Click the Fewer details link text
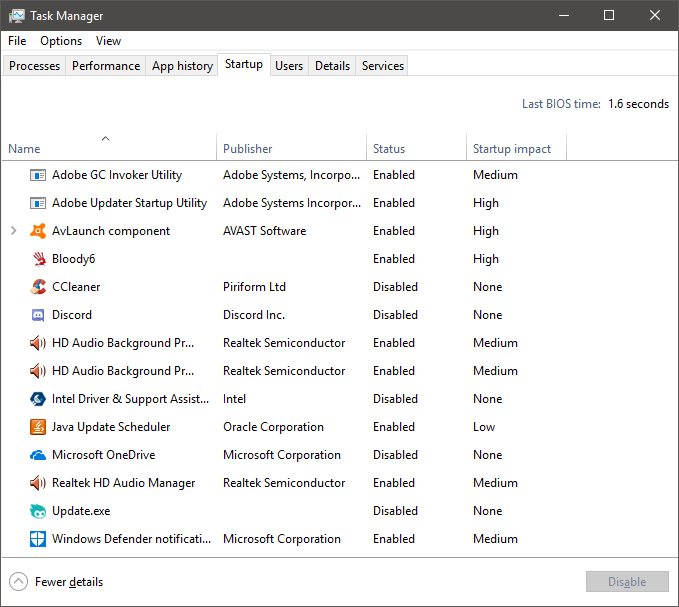This screenshot has width=679, height=607. (69, 582)
